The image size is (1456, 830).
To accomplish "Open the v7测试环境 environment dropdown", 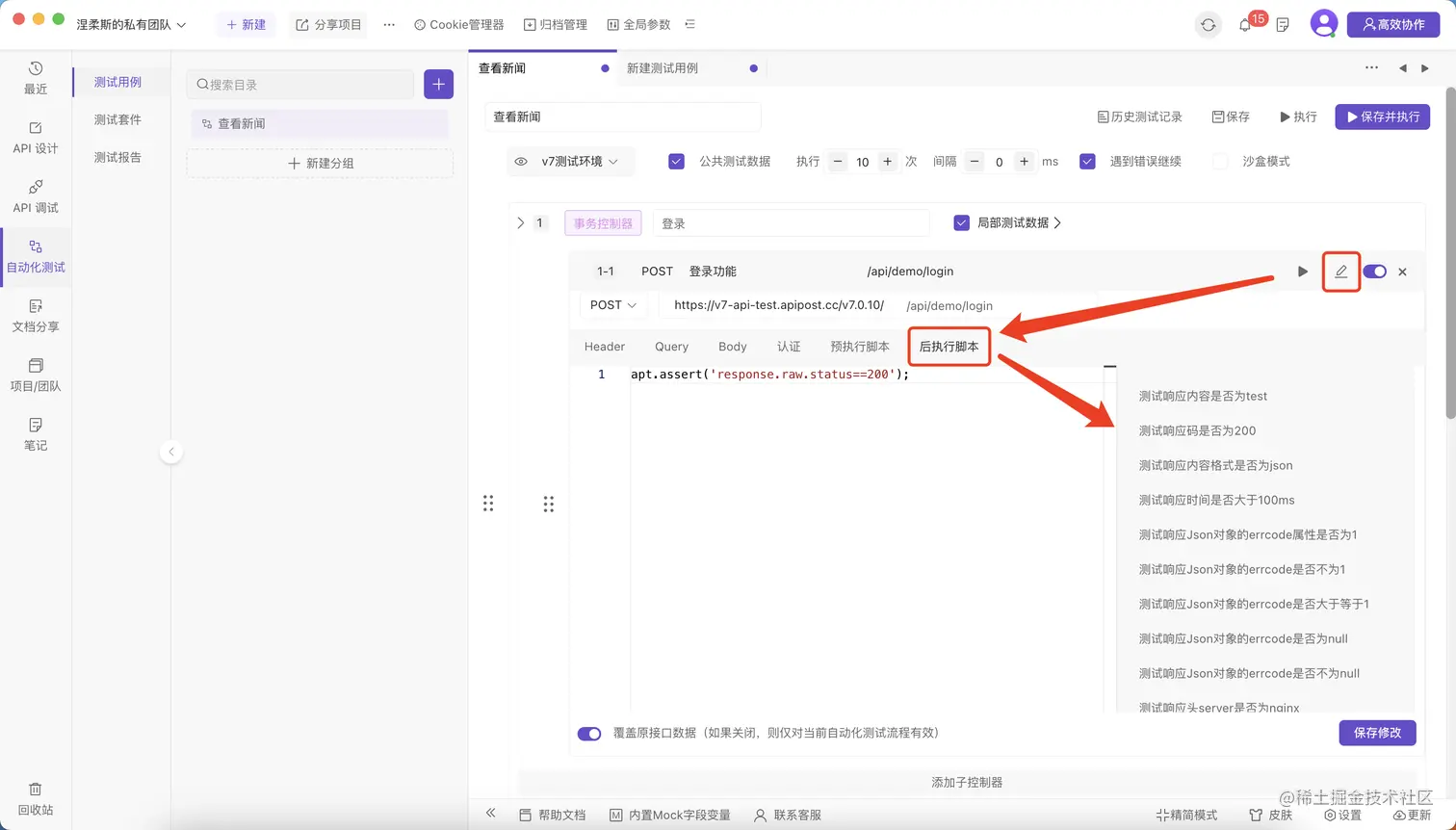I will [x=580, y=162].
